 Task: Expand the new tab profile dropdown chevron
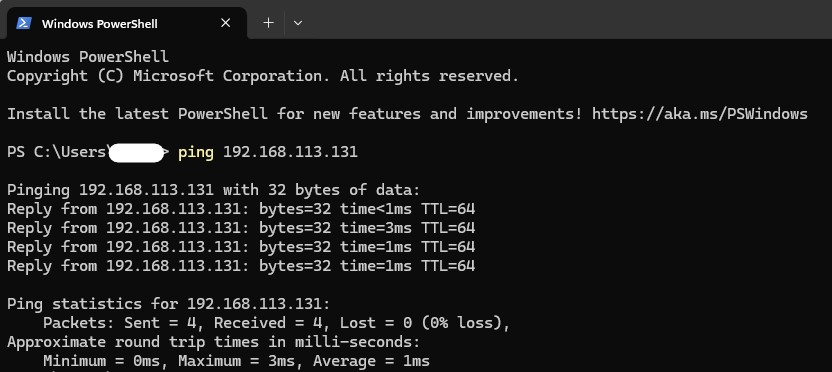(298, 23)
